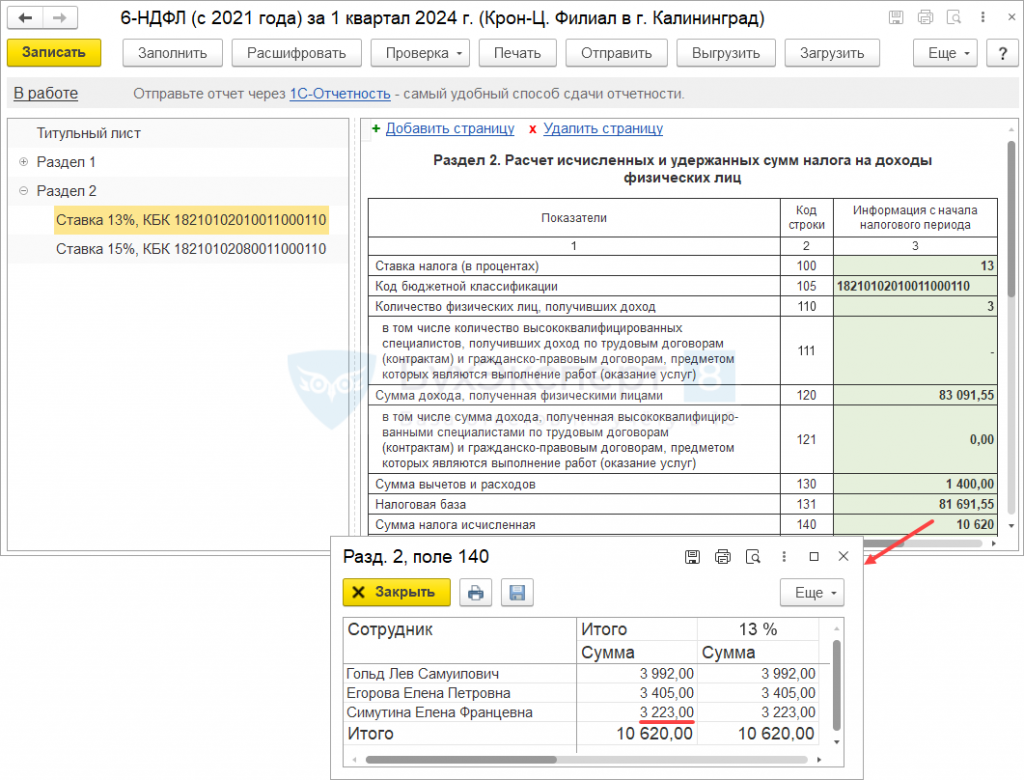1024x780 pixels.
Task: Click the save icon in the main title bar
Action: coord(896,18)
